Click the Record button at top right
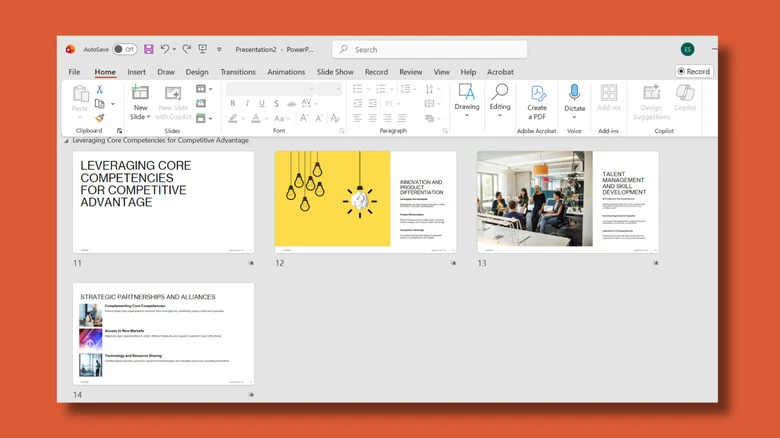 pos(694,71)
